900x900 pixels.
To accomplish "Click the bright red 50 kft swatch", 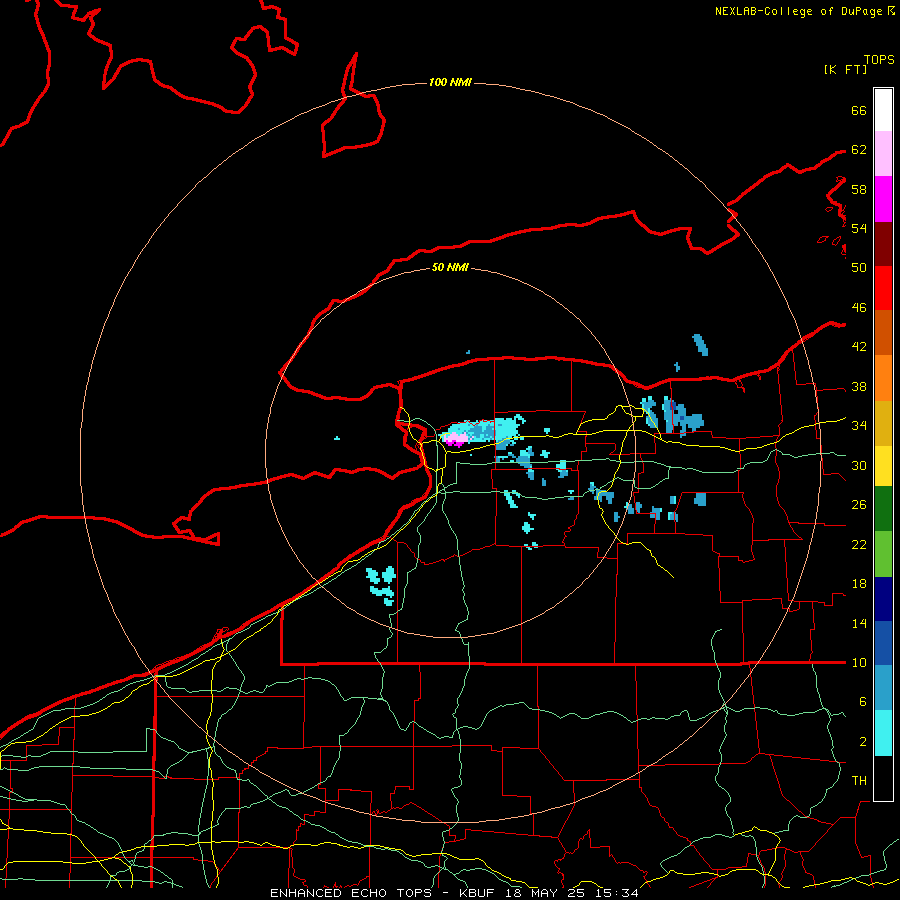I will coord(883,288).
